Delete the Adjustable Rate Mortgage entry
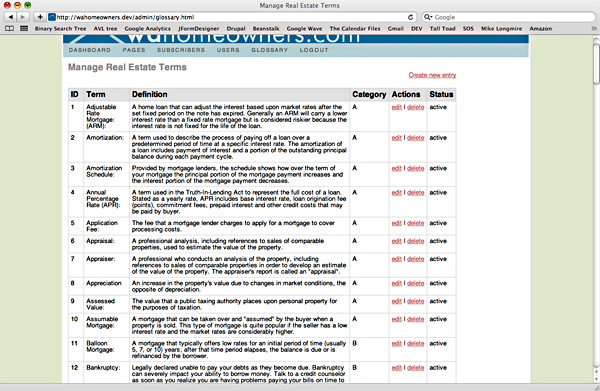The image size is (600, 391). [x=416, y=107]
